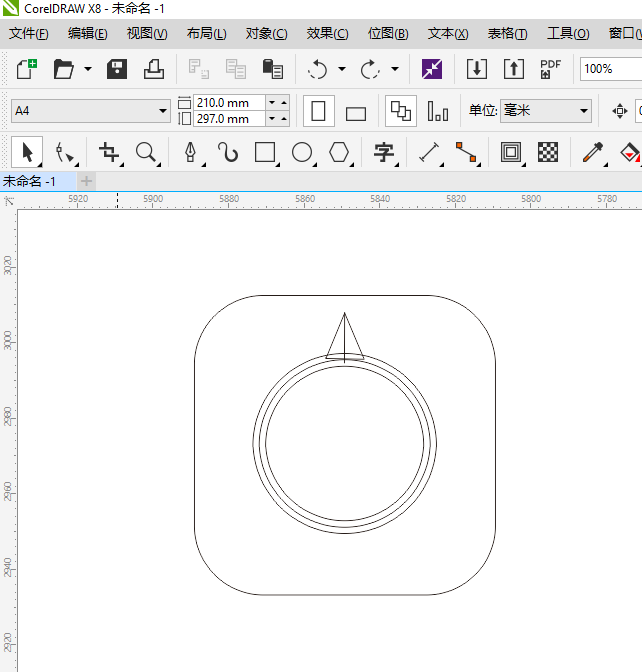
Task: Select the Polygon tool
Action: tap(340, 152)
